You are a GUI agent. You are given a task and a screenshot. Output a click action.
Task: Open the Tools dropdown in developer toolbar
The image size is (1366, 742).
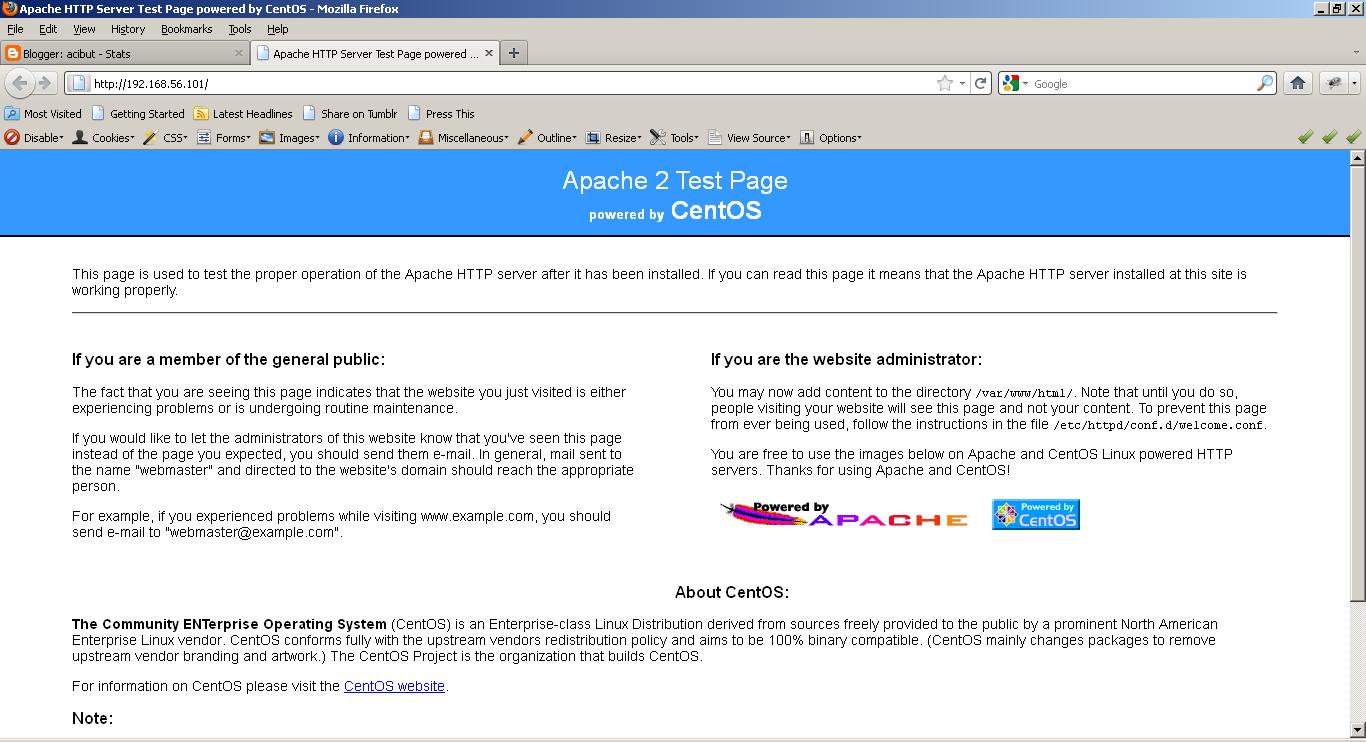(674, 138)
